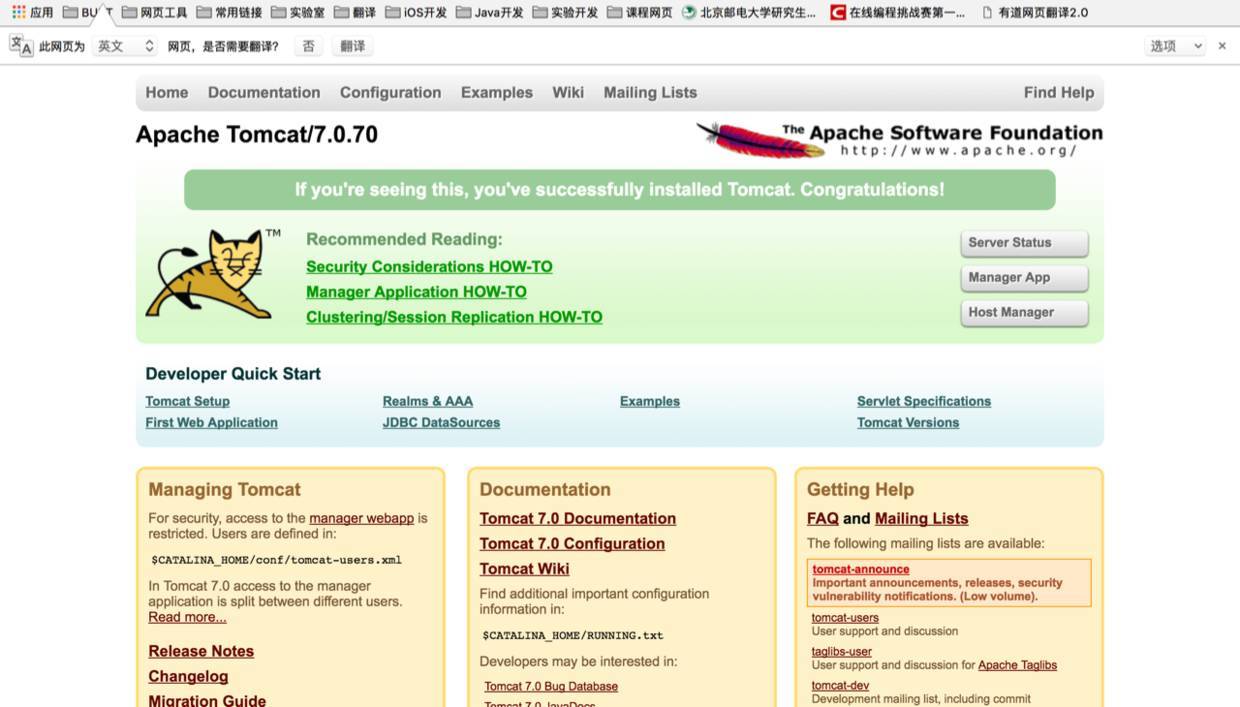Open the Release Notes link

tap(201, 651)
